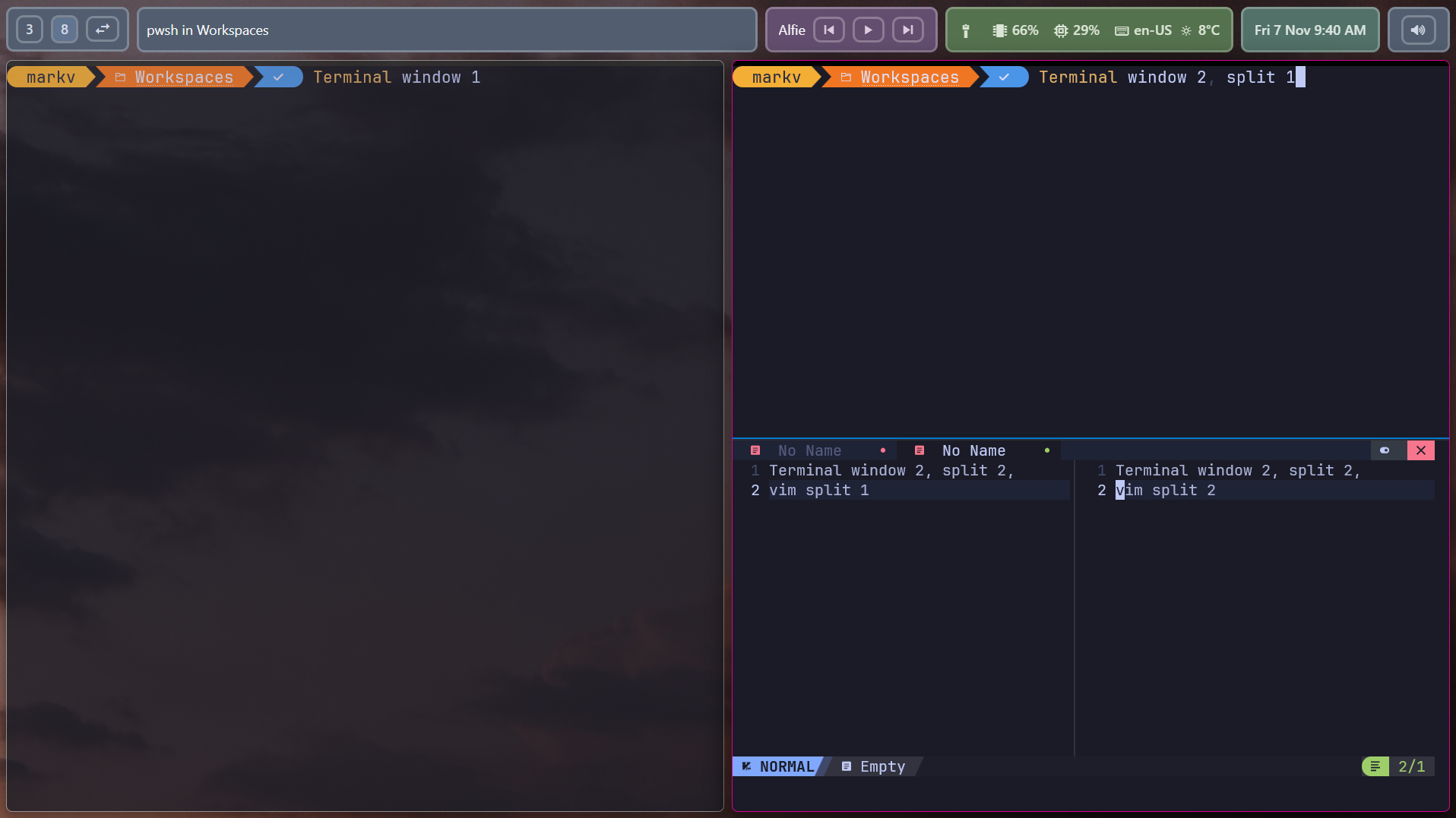Switch to workspace 8
The height and width of the screenshot is (818, 1456).
(65, 30)
